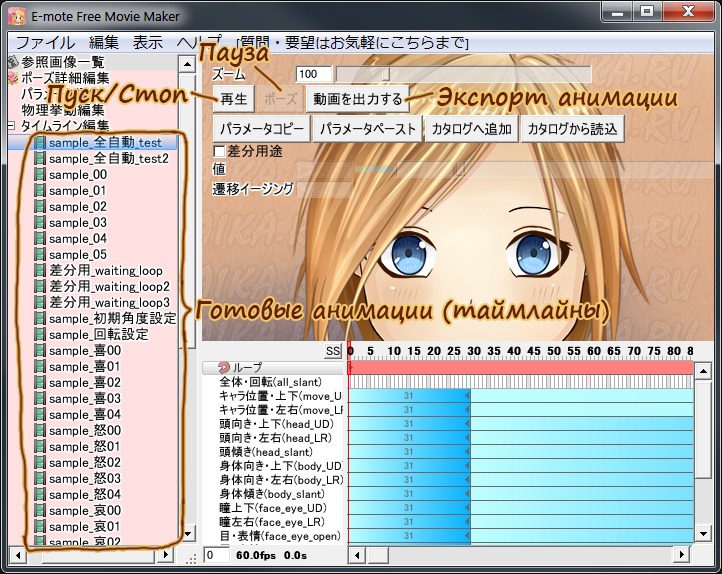Screen dimensions: 722x574
Task: Click the カタログへ追加 button
Action: point(472,129)
